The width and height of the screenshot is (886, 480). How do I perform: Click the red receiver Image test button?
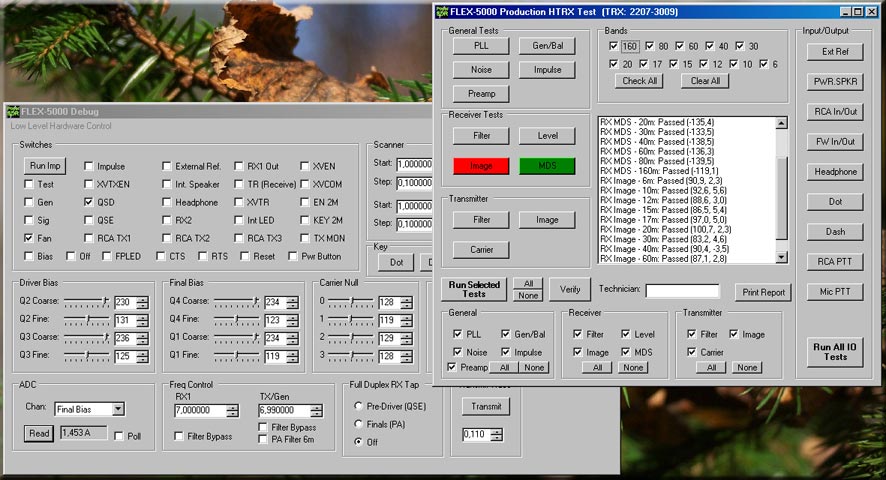[481, 166]
